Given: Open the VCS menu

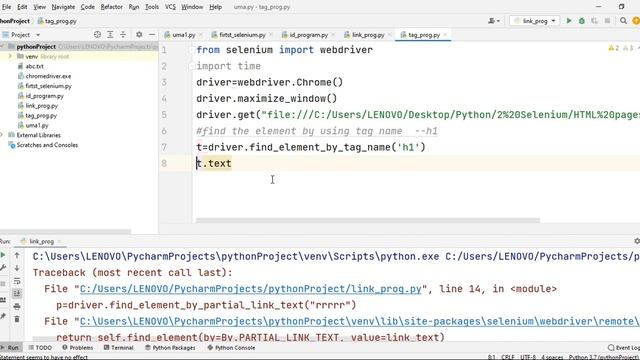Looking at the screenshot, I should click(x=170, y=7).
